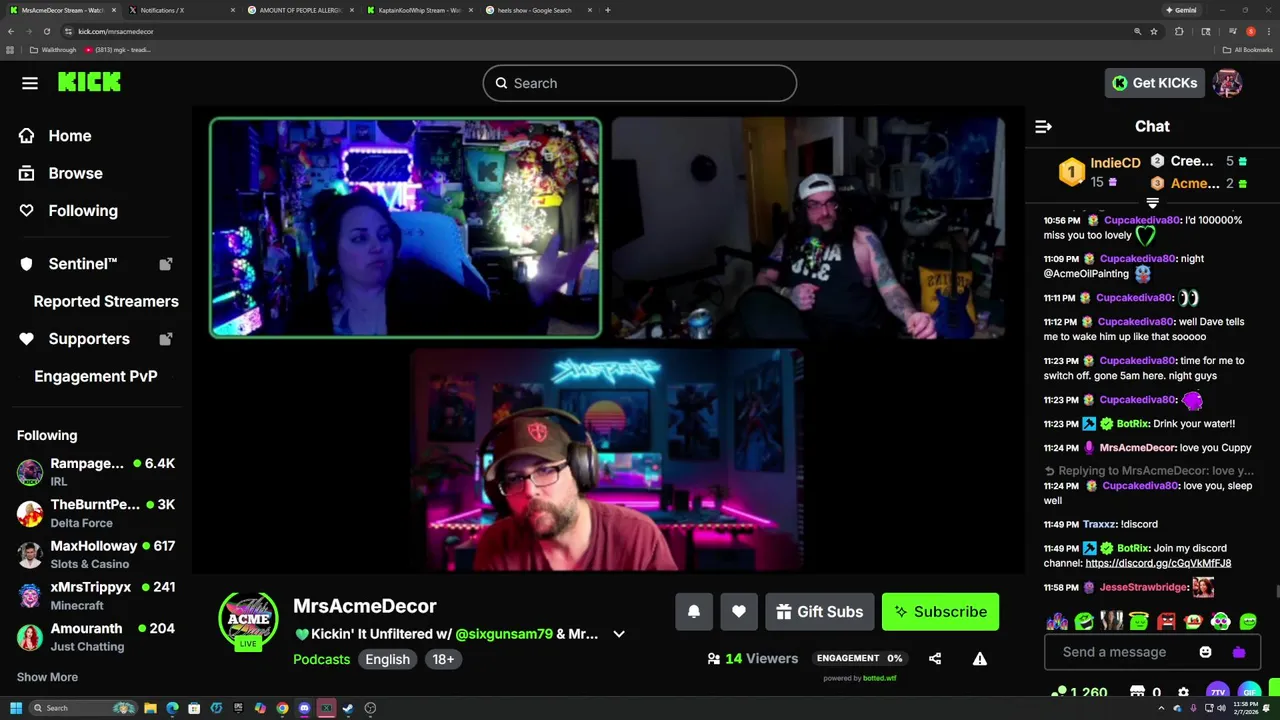Bookmark this page star icon
Image resolution: width=1280 pixels, height=720 pixels.
1154,31
